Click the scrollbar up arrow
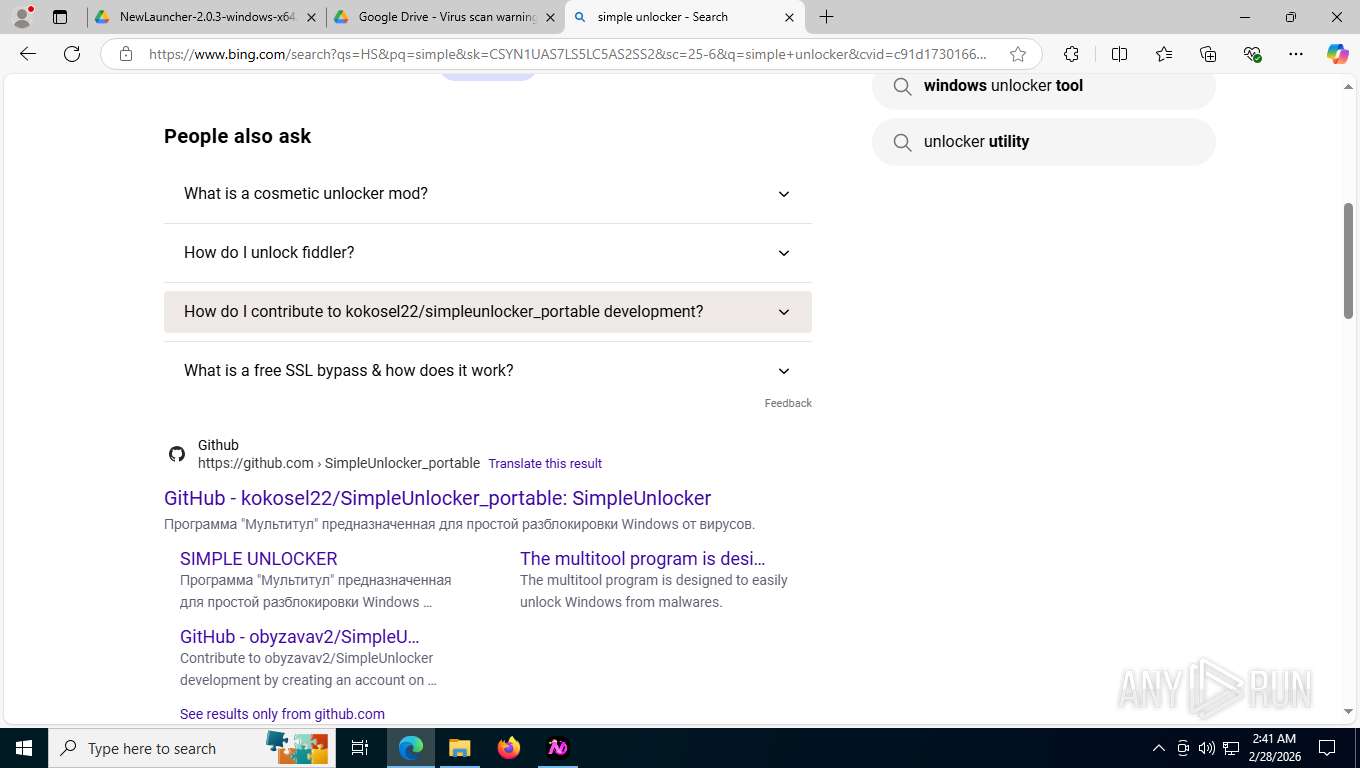This screenshot has width=1360, height=768. pyautogui.click(x=1348, y=87)
